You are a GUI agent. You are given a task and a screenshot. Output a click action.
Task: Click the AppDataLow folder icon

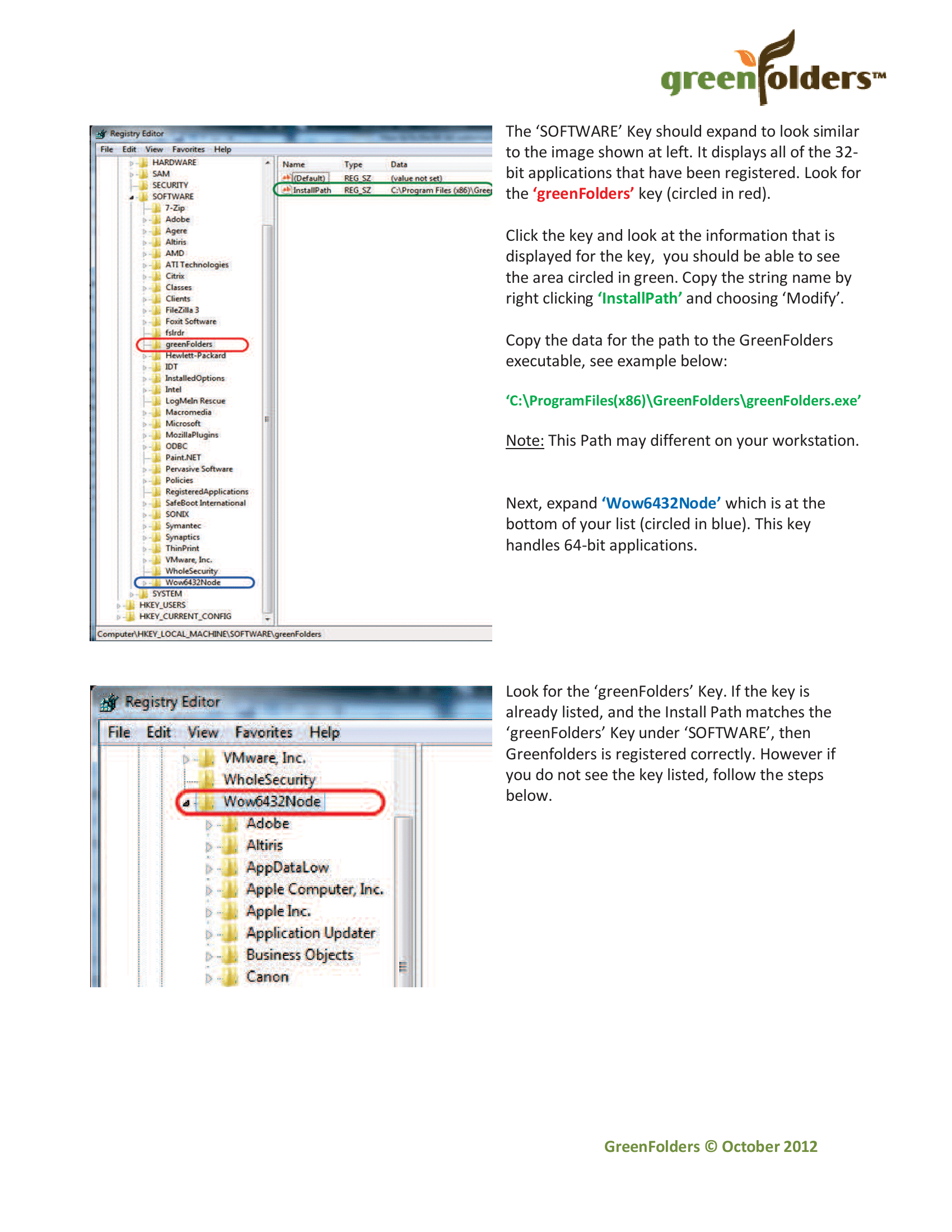pyautogui.click(x=230, y=867)
